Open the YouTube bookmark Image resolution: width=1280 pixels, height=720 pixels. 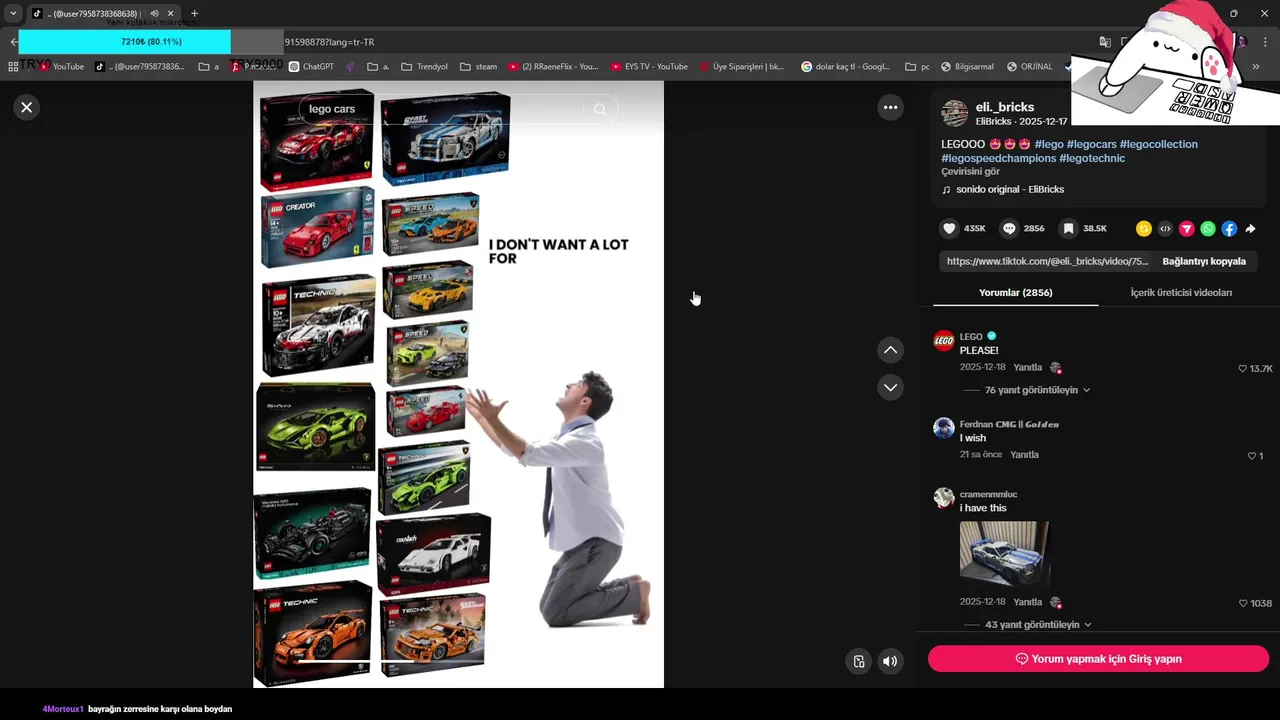pos(61,67)
